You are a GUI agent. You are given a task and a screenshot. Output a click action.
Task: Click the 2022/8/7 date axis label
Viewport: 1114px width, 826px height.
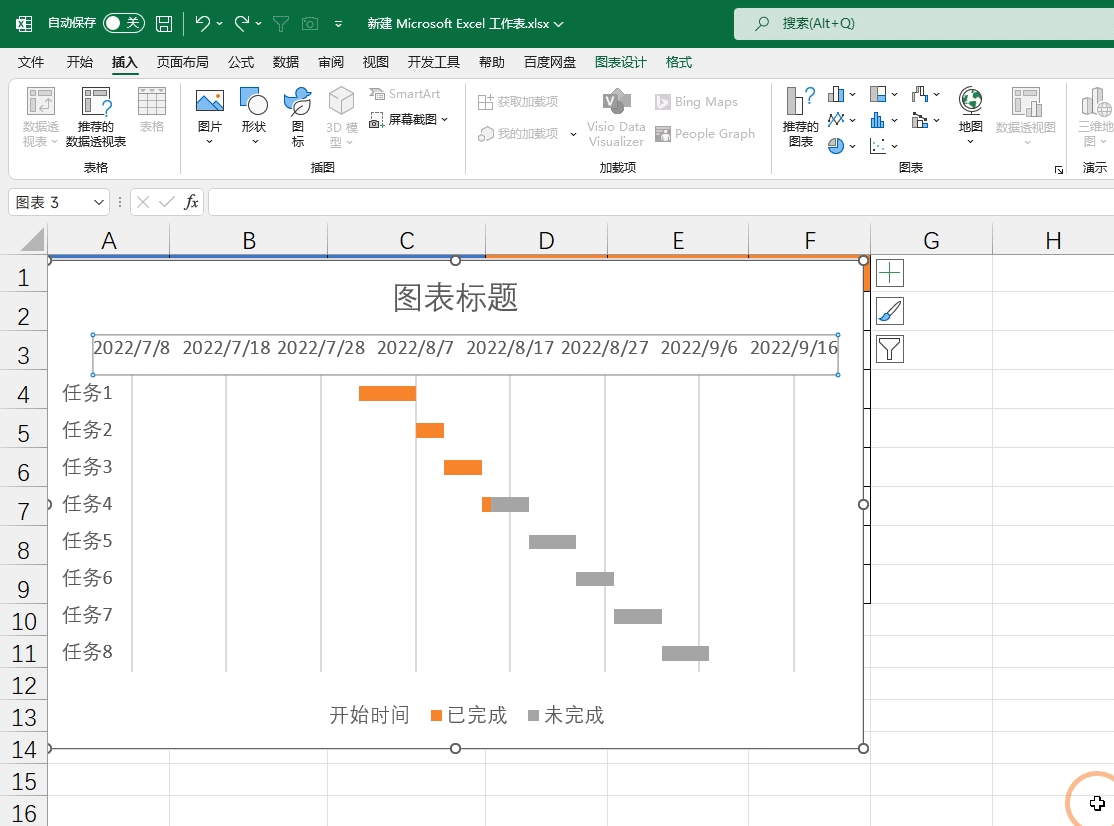(x=415, y=347)
